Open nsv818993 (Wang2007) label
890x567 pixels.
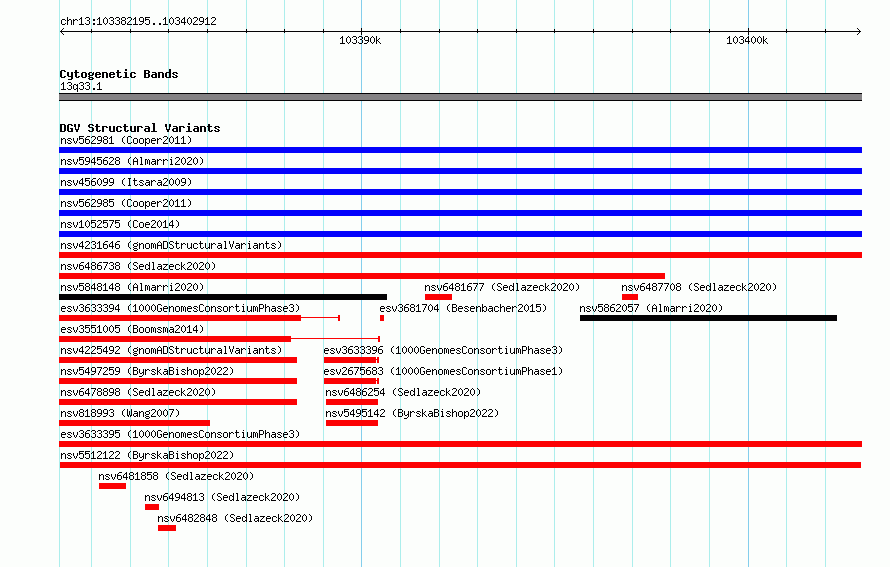120,413
